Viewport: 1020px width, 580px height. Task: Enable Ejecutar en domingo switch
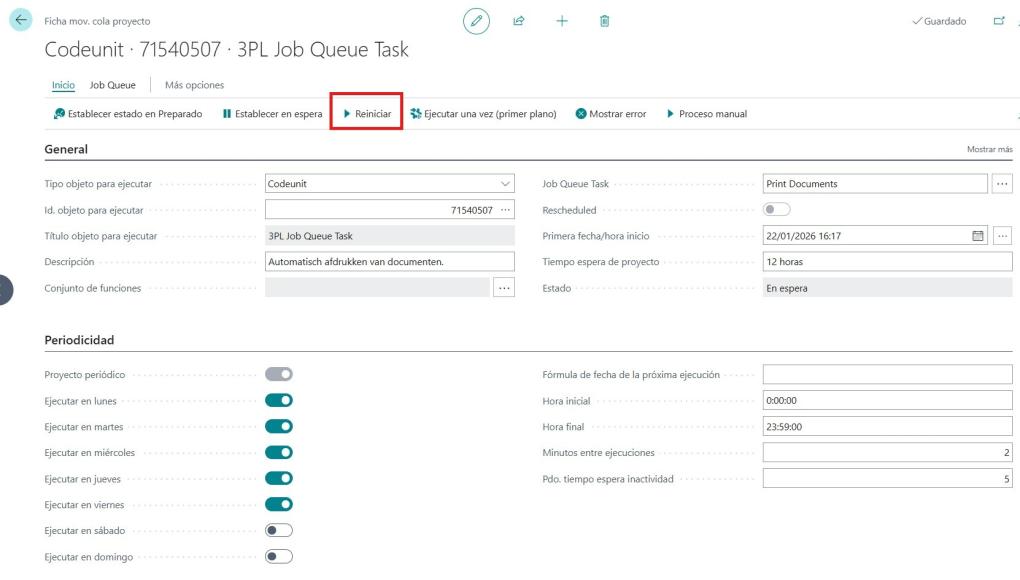[x=278, y=557]
